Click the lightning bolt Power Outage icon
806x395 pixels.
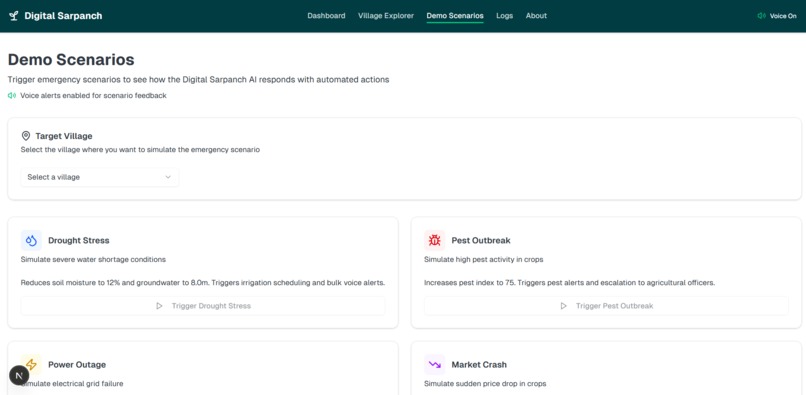coord(31,365)
